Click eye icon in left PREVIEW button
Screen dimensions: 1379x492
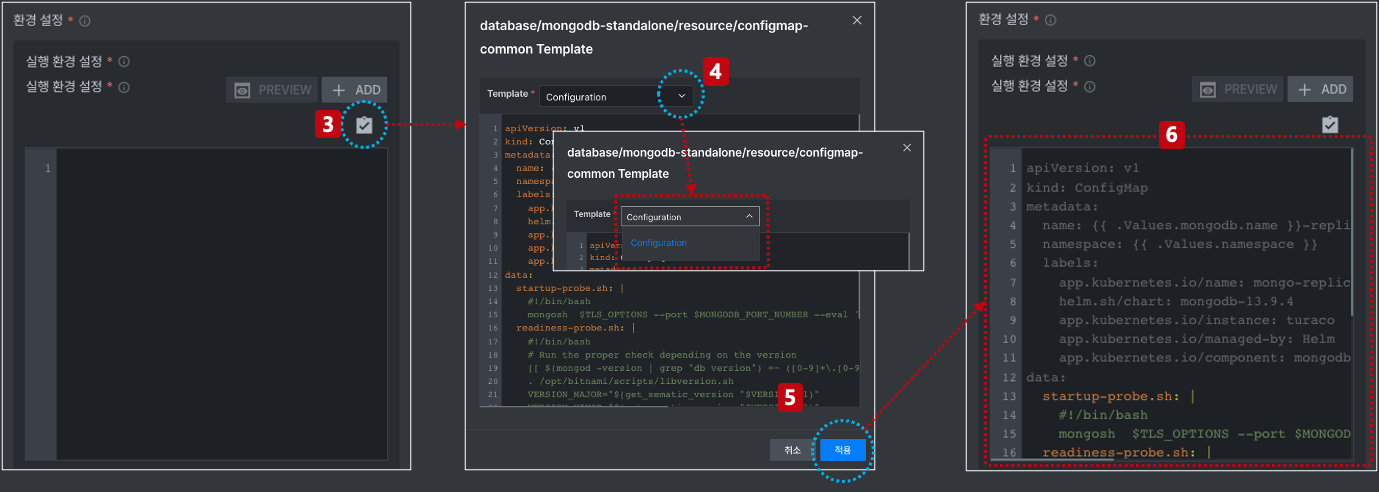coord(242,90)
